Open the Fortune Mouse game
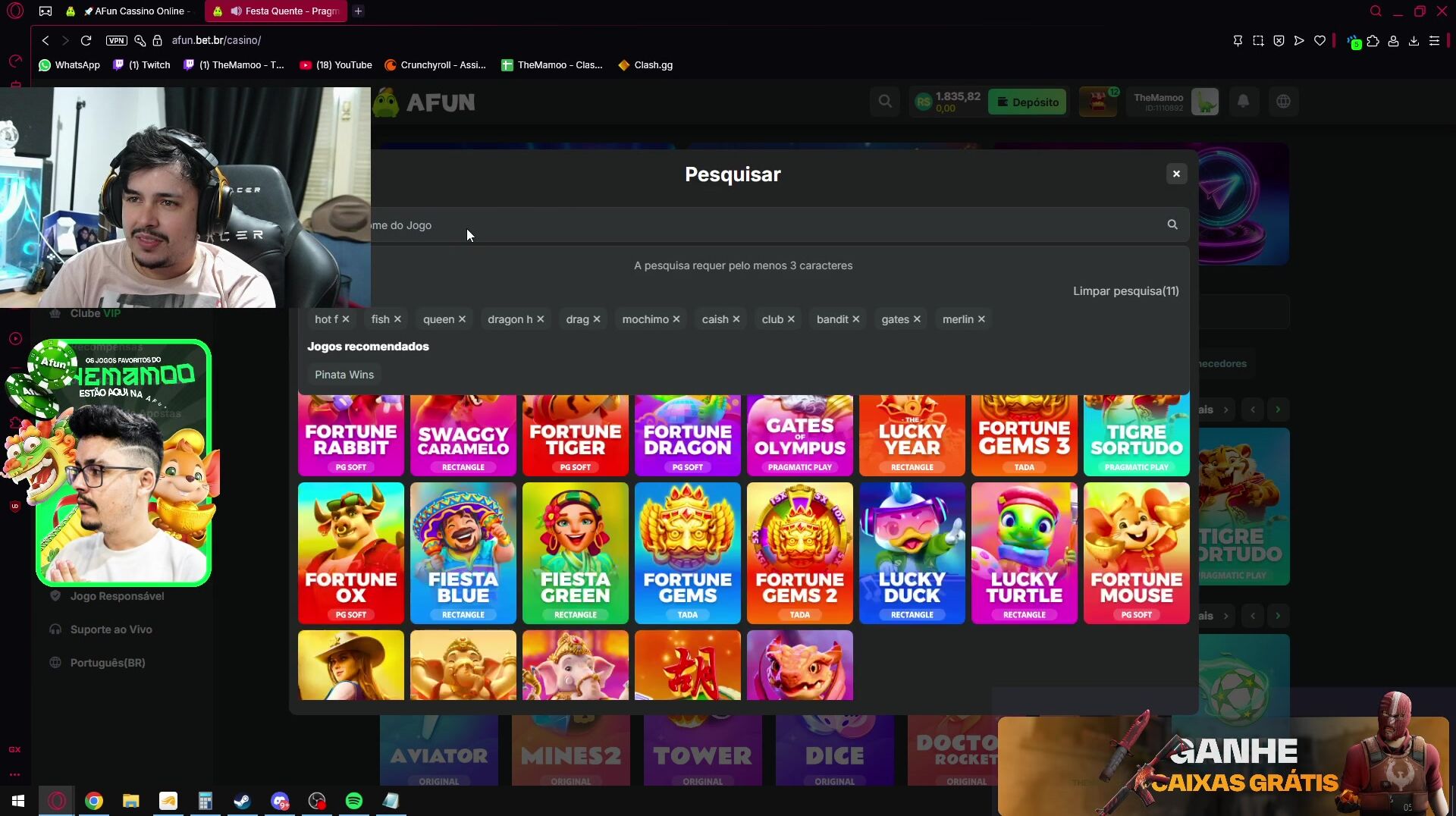The height and width of the screenshot is (816, 1456). click(1137, 553)
